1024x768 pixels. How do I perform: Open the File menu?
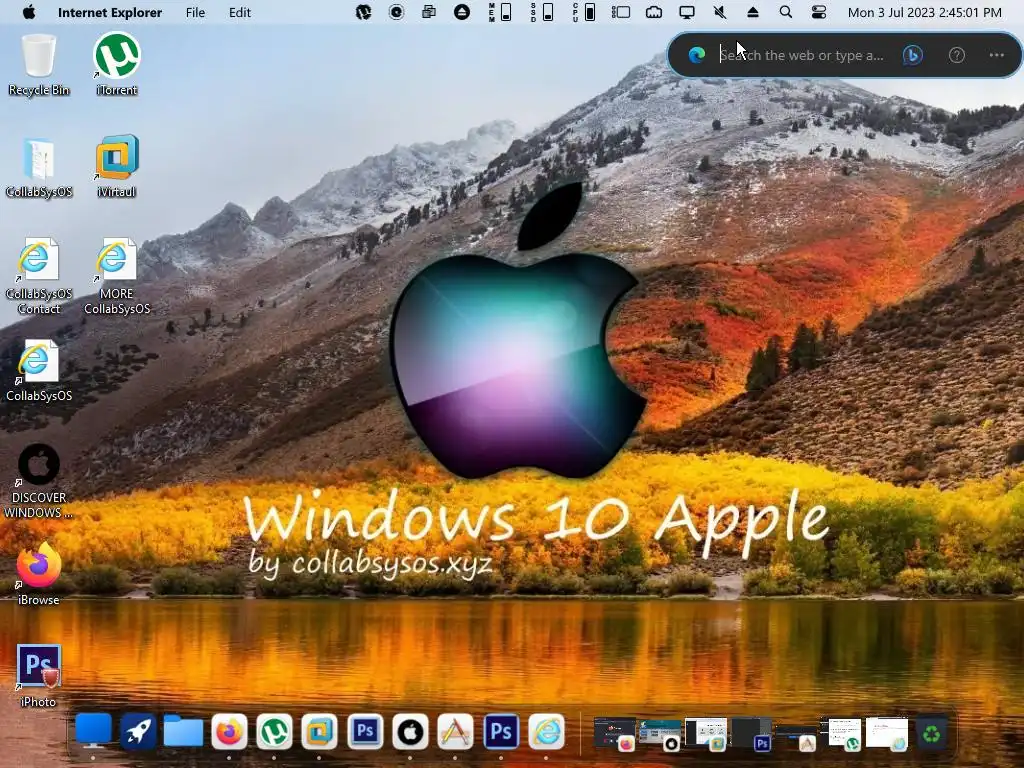(195, 12)
